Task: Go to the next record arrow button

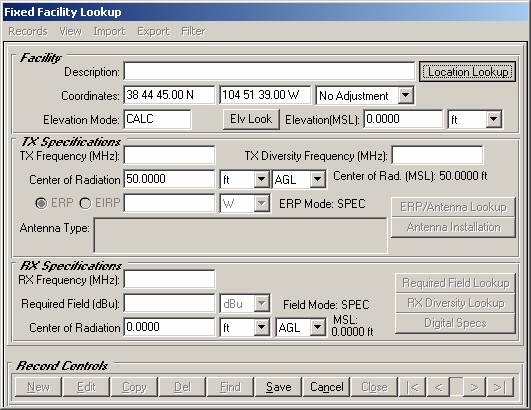Action: tap(474, 387)
